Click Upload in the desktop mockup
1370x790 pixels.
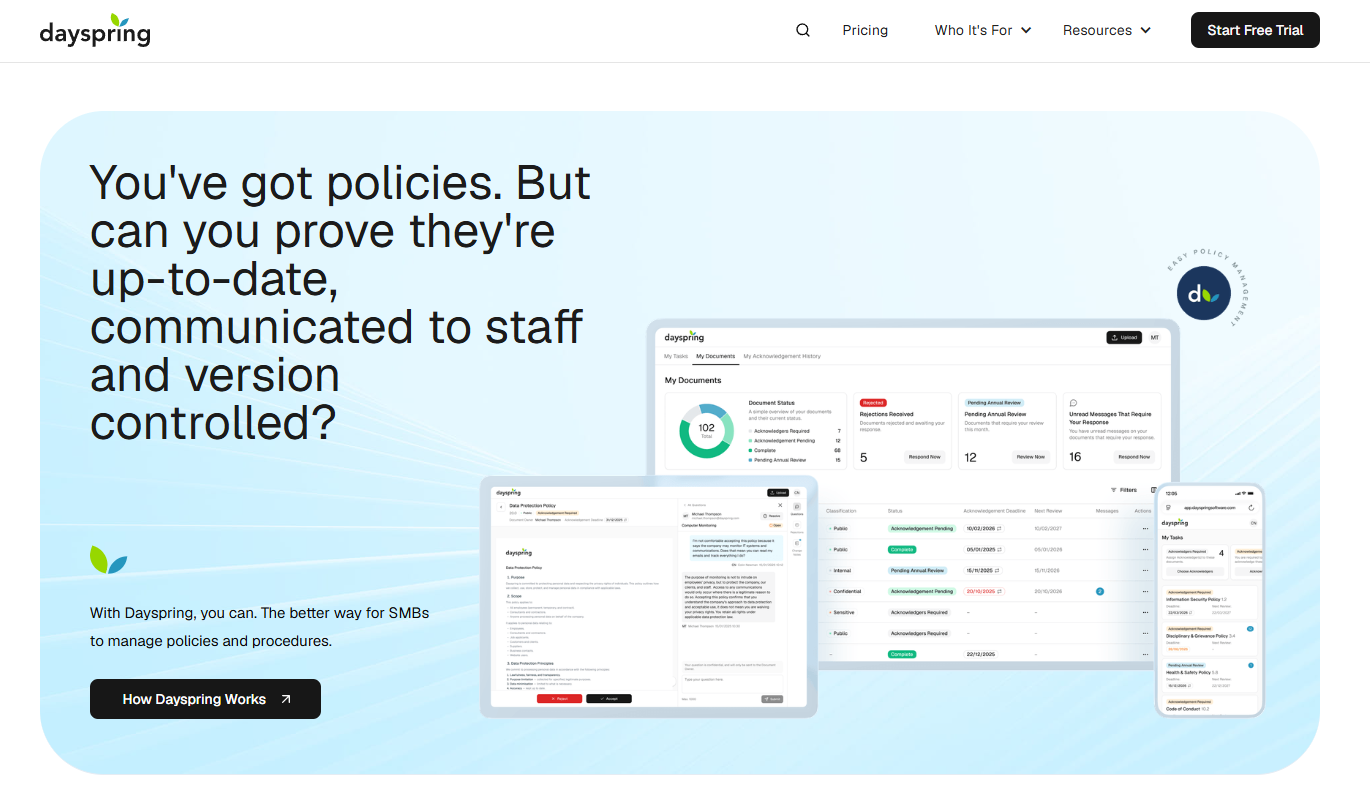(x=1124, y=337)
